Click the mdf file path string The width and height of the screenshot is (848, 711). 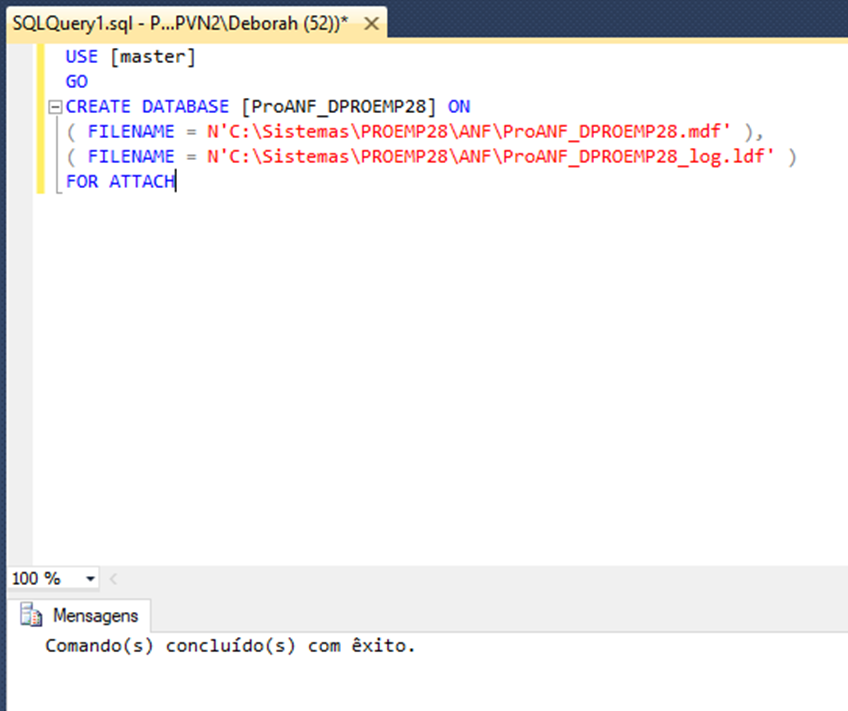(x=469, y=131)
